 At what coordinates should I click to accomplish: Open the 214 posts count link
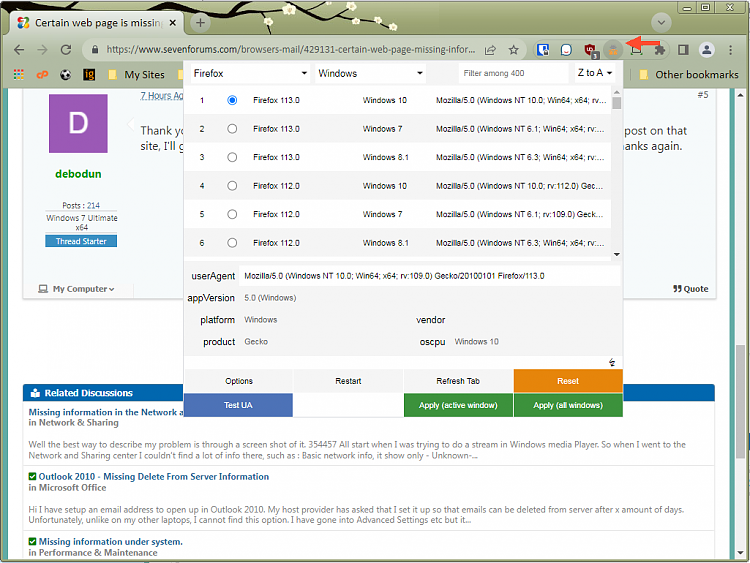93,205
